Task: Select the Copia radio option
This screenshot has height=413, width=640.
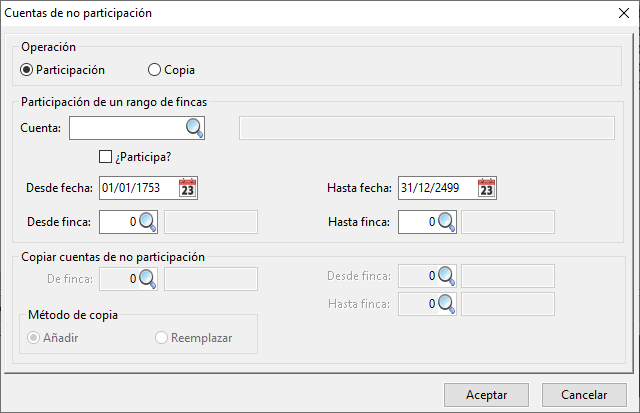Action: tap(154, 70)
